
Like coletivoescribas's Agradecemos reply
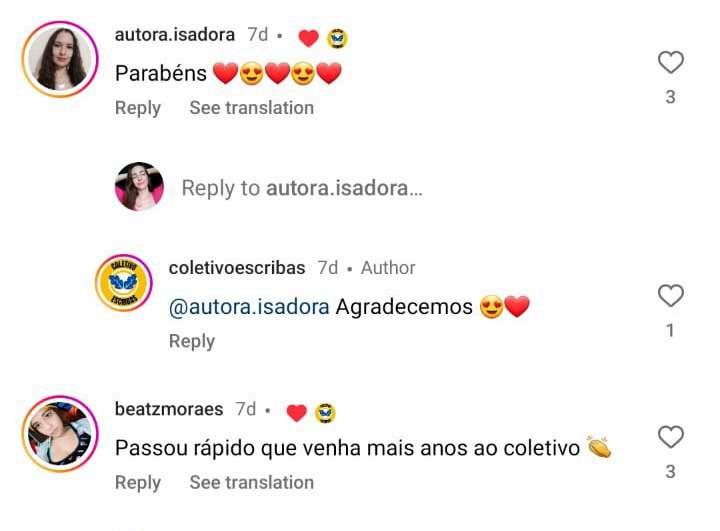(x=671, y=295)
